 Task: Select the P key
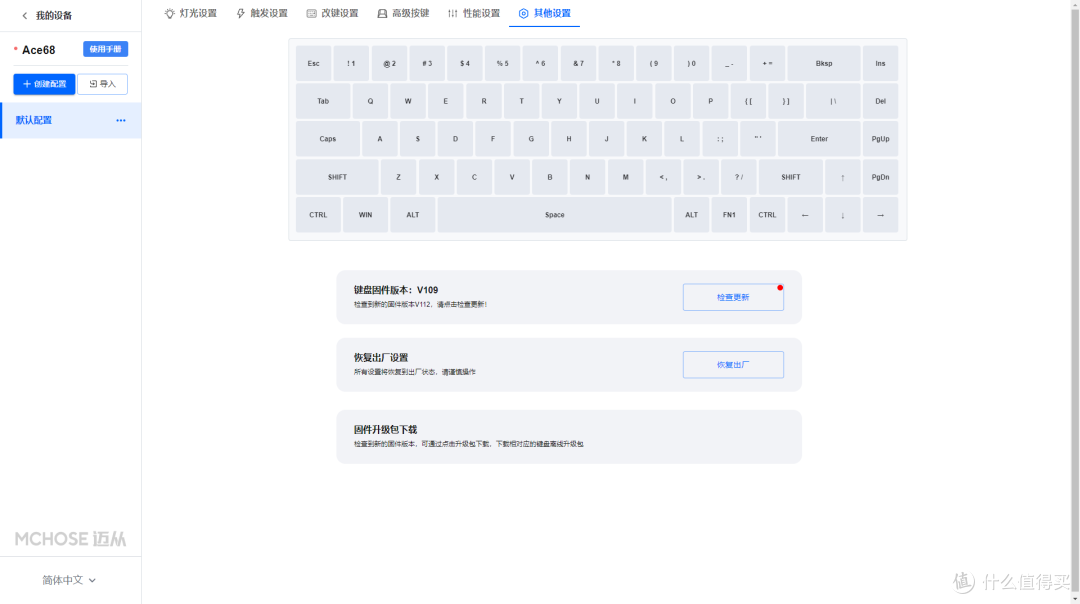pos(710,101)
